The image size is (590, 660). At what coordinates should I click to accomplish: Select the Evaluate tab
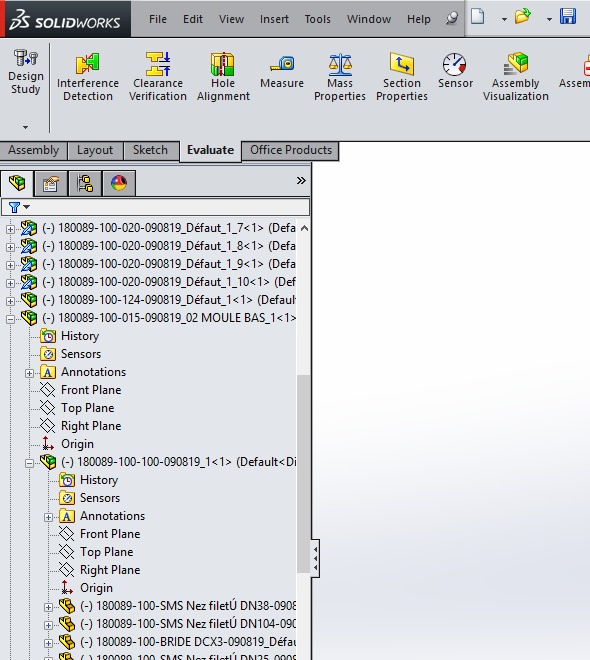(x=210, y=151)
